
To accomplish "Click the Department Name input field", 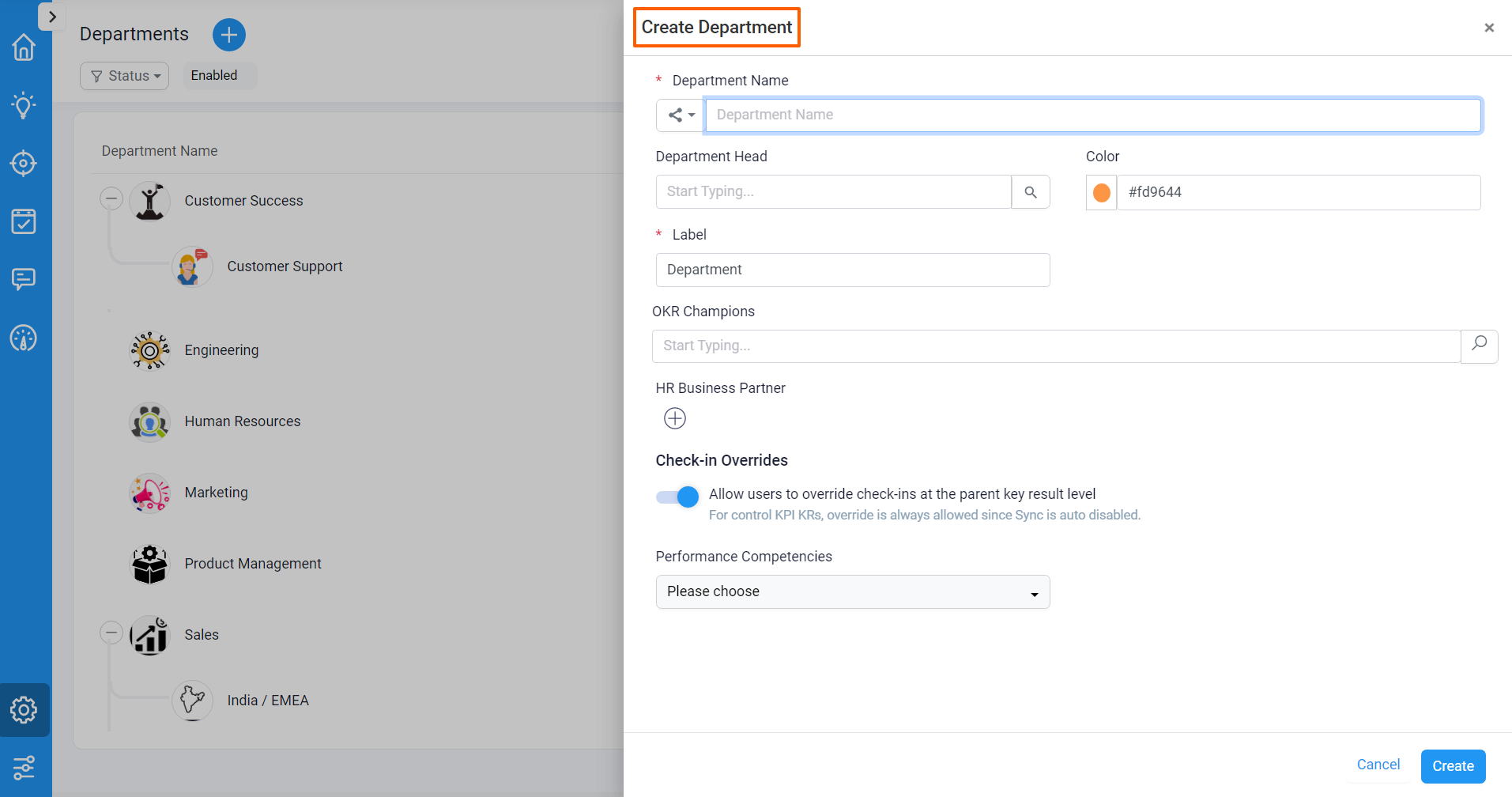I will pyautogui.click(x=1092, y=115).
